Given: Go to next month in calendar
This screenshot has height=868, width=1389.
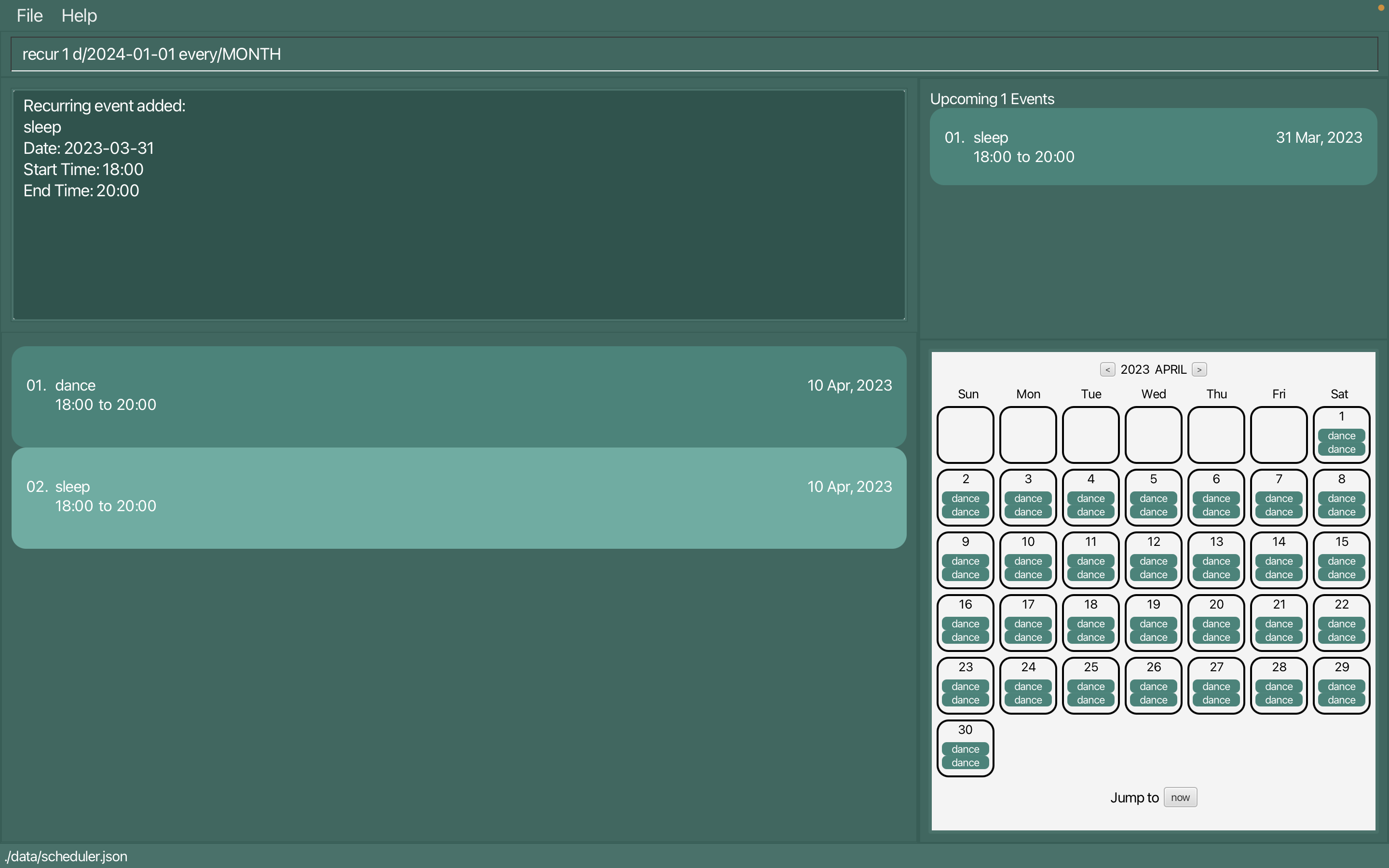Looking at the screenshot, I should [x=1199, y=370].
